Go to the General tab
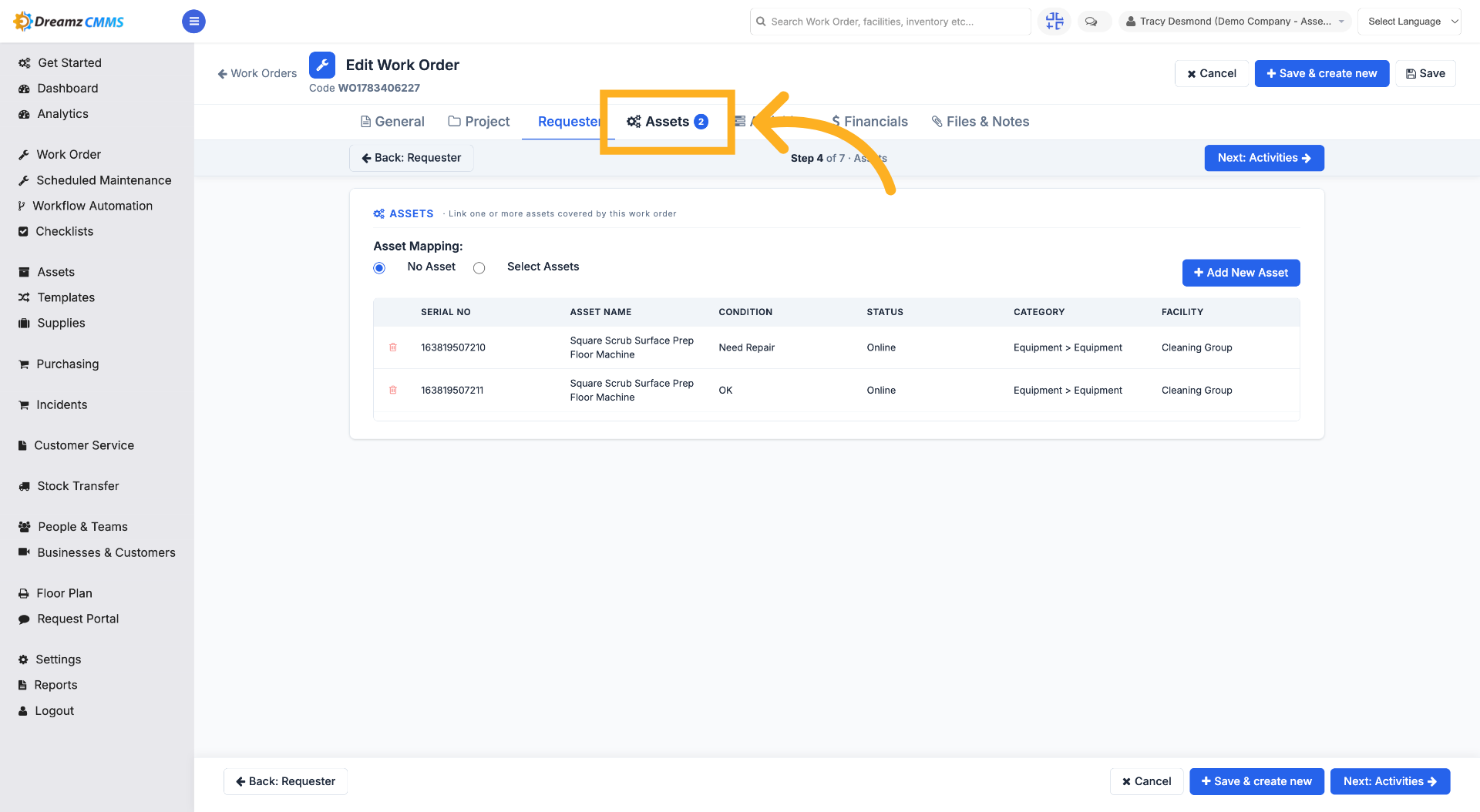 [x=392, y=122]
